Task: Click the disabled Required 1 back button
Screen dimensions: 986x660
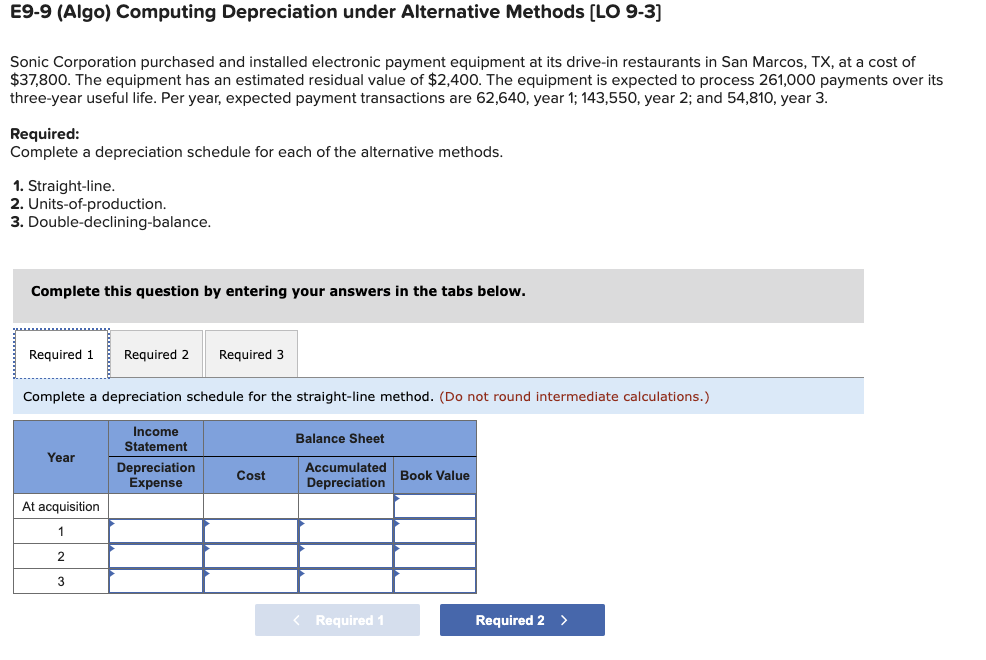Action: (x=337, y=619)
